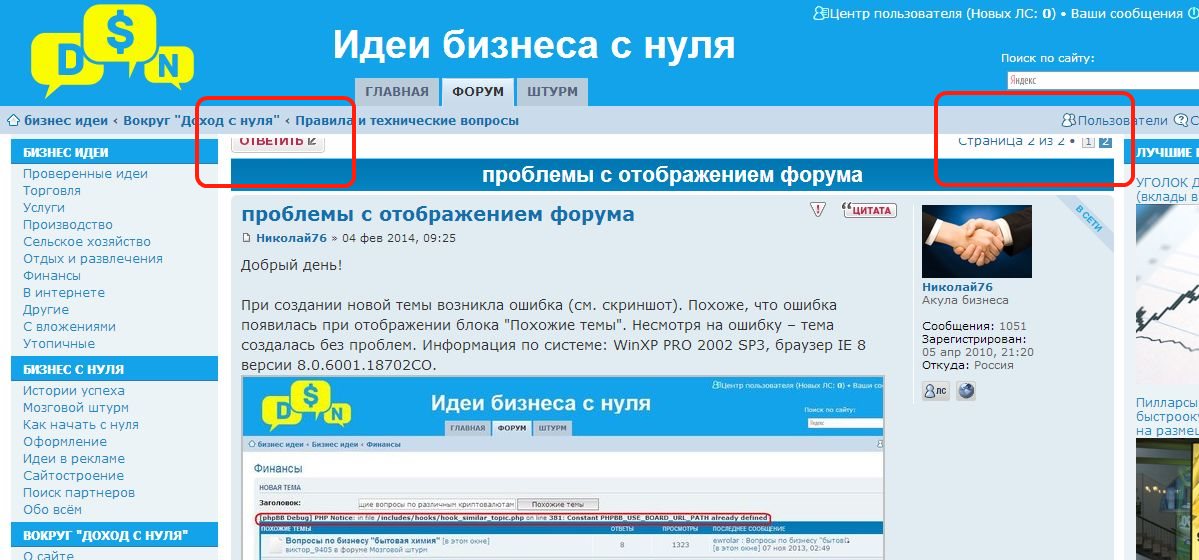1199x560 pixels.
Task: Open Правила и технические вопросы breadcrumb
Action: pyautogui.click(x=406, y=121)
